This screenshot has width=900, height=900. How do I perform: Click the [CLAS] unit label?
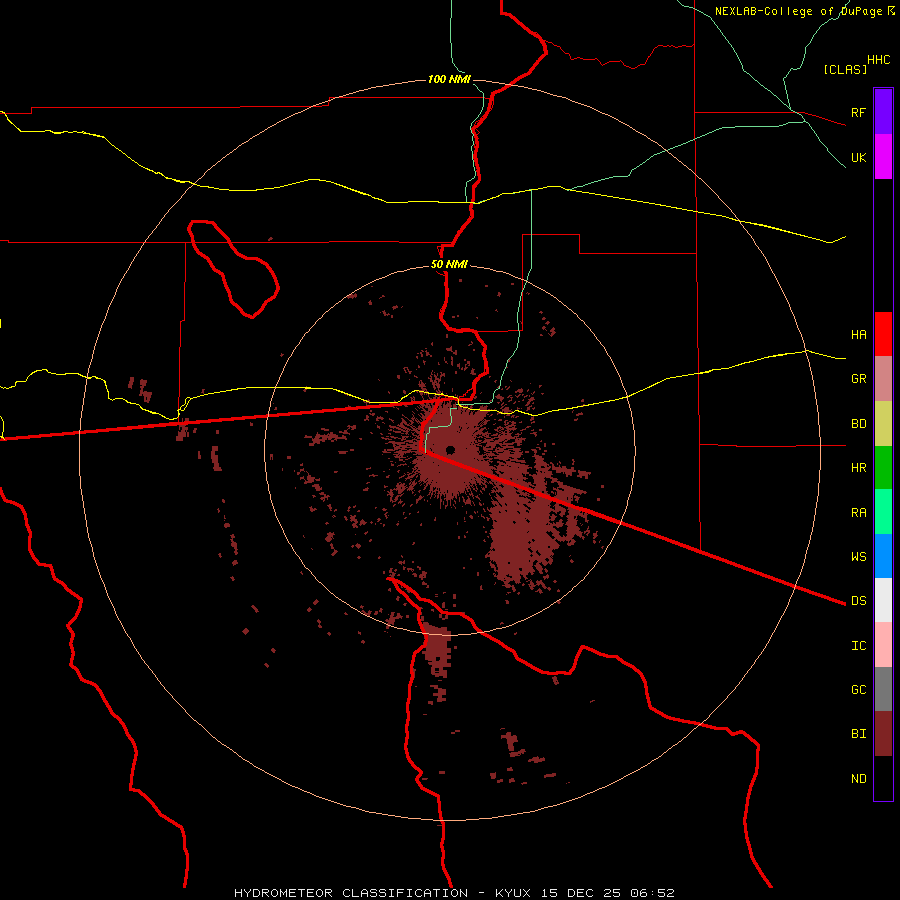coord(845,69)
